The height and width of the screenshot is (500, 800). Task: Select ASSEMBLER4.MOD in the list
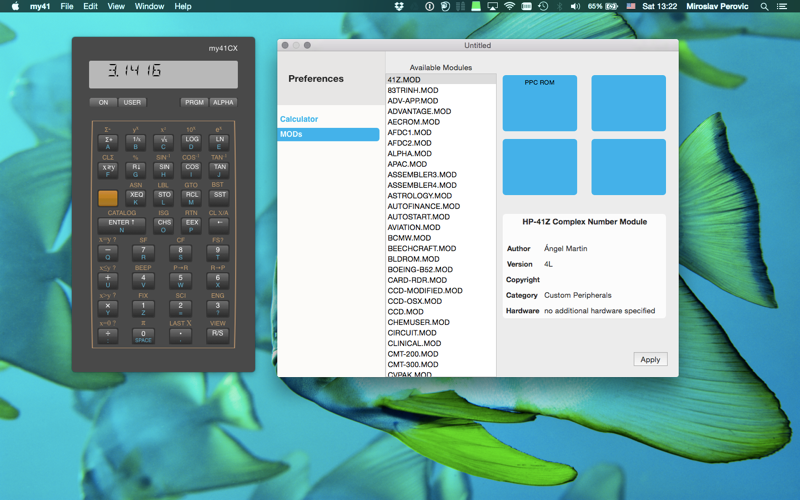point(441,185)
